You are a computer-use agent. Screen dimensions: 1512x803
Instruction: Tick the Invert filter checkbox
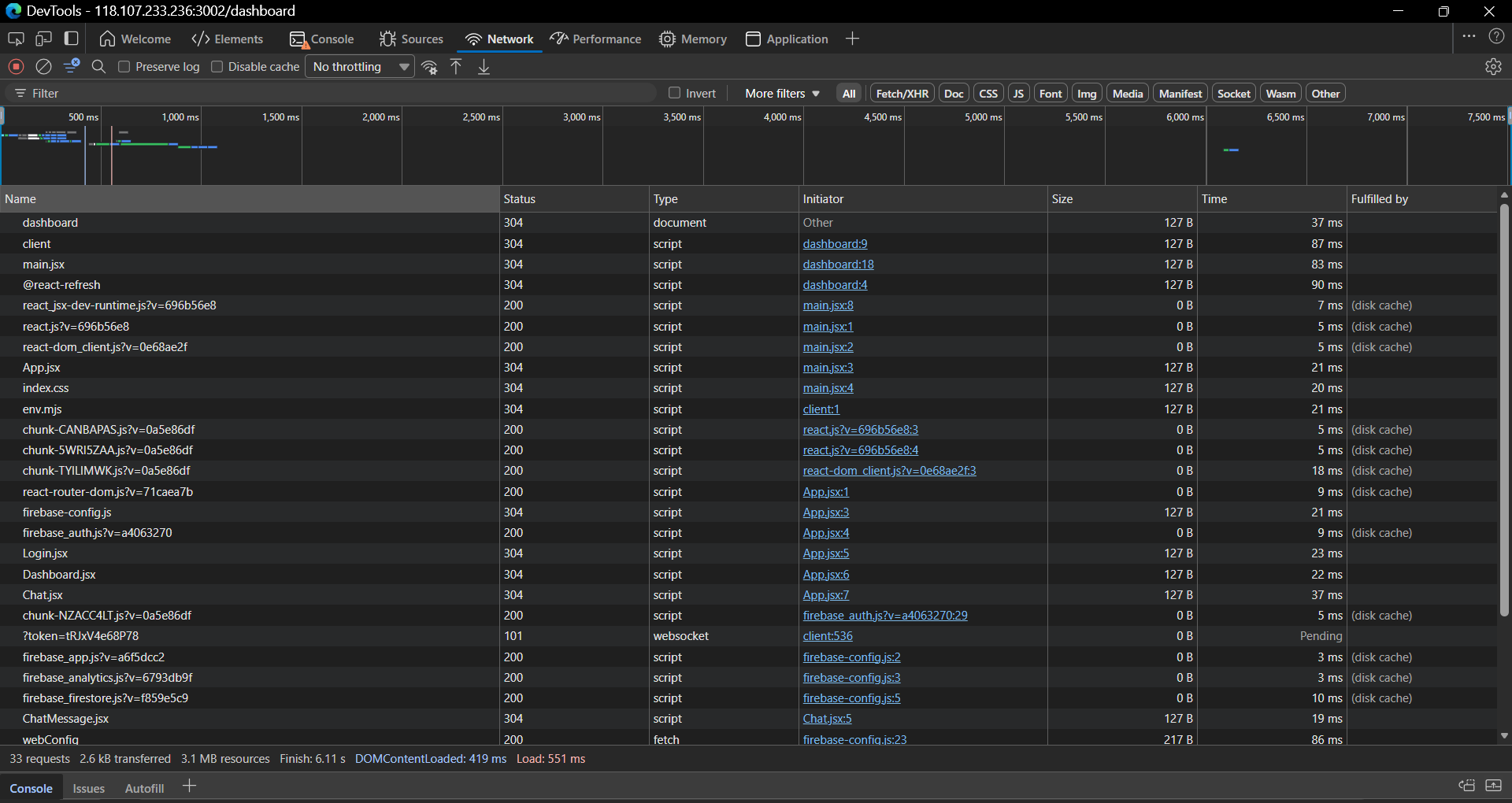[674, 93]
